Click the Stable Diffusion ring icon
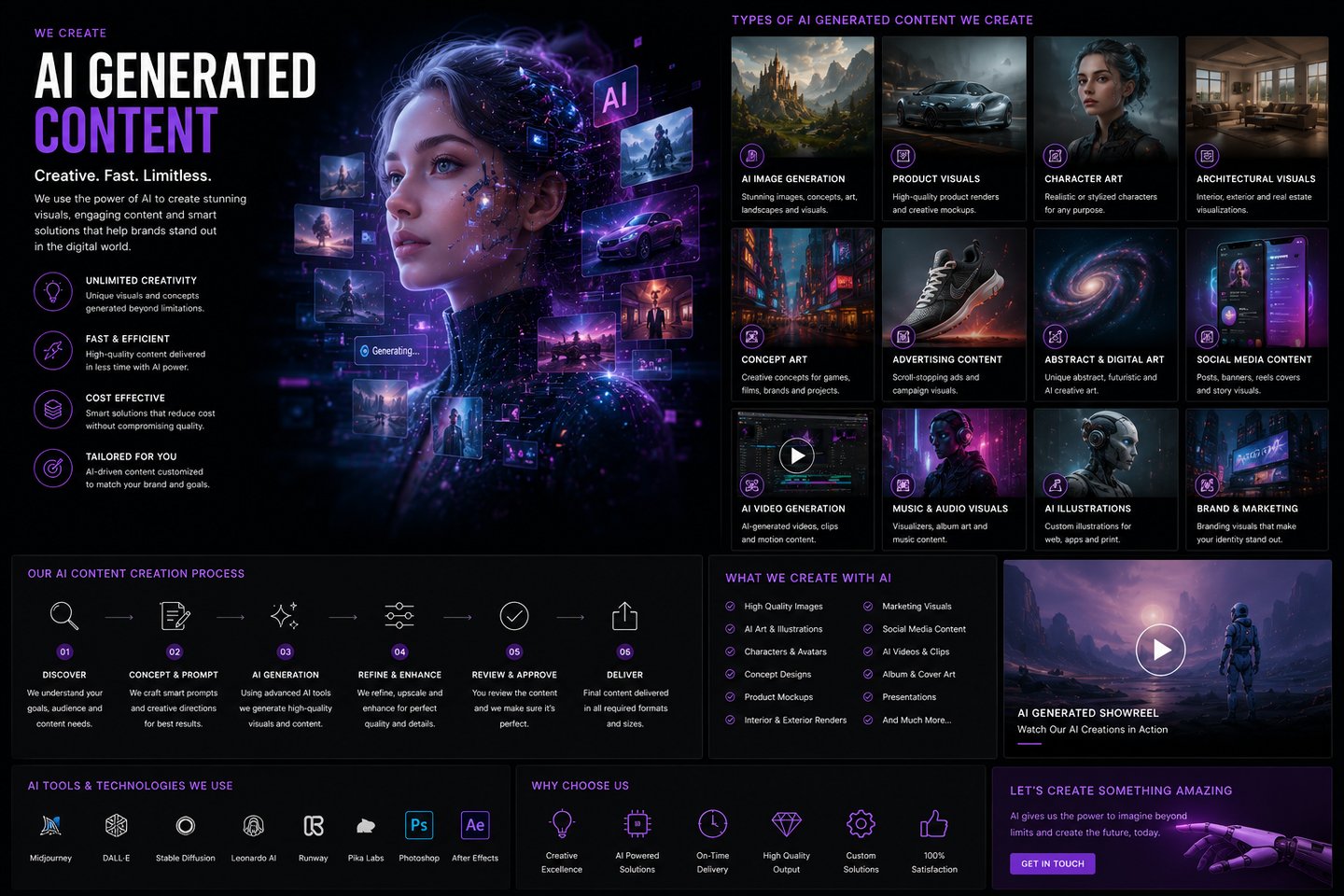The image size is (1344, 896). 185,825
